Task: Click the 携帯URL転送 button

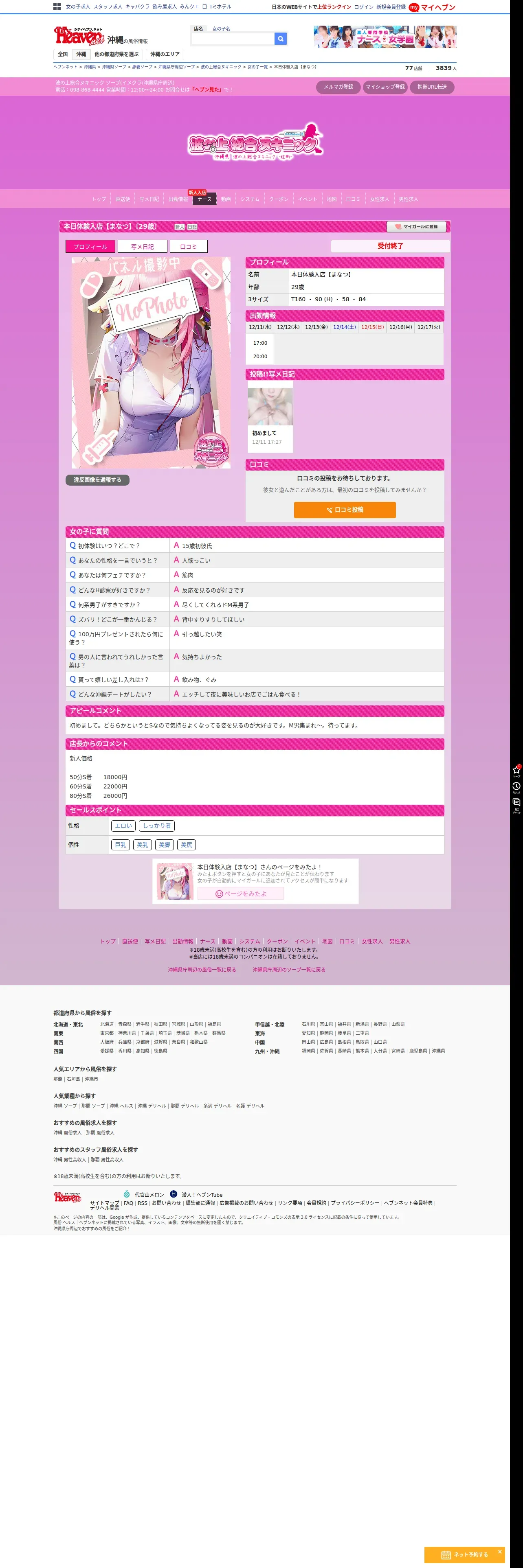Action: [432, 87]
